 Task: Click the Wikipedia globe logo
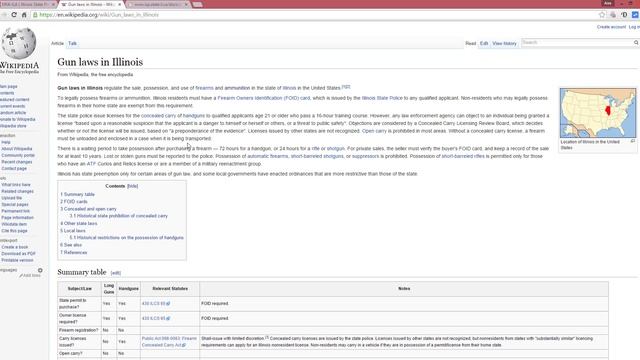pos(19,43)
